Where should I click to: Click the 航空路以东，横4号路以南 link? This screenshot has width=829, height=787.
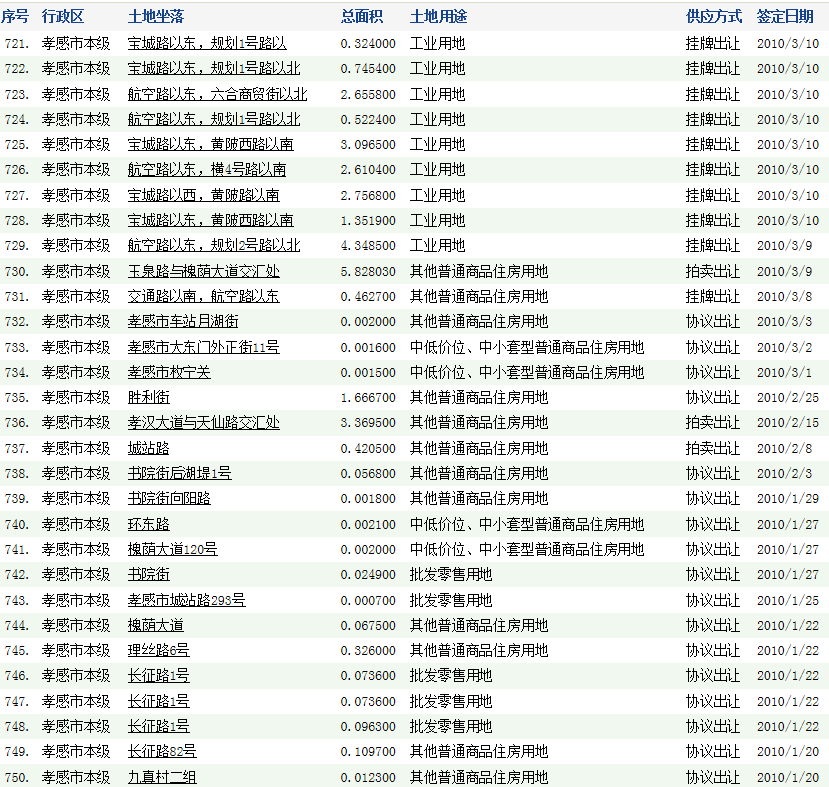(x=207, y=170)
